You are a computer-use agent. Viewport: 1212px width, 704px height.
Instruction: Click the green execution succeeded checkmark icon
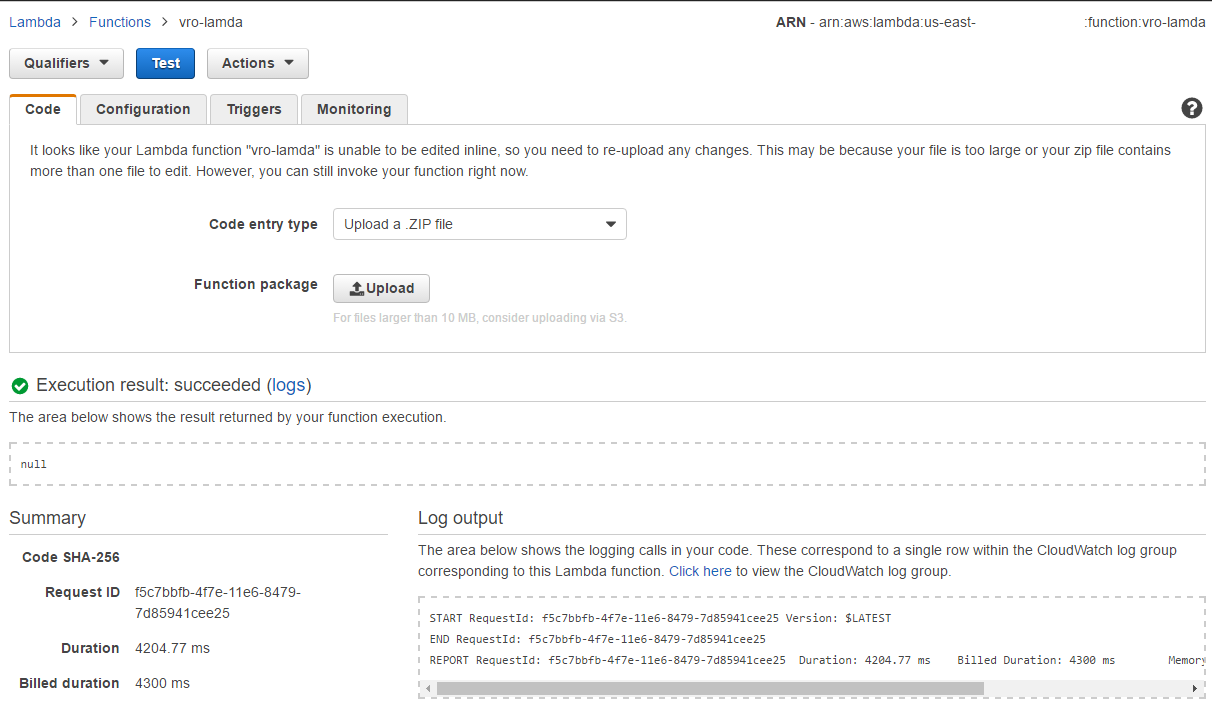click(x=20, y=386)
